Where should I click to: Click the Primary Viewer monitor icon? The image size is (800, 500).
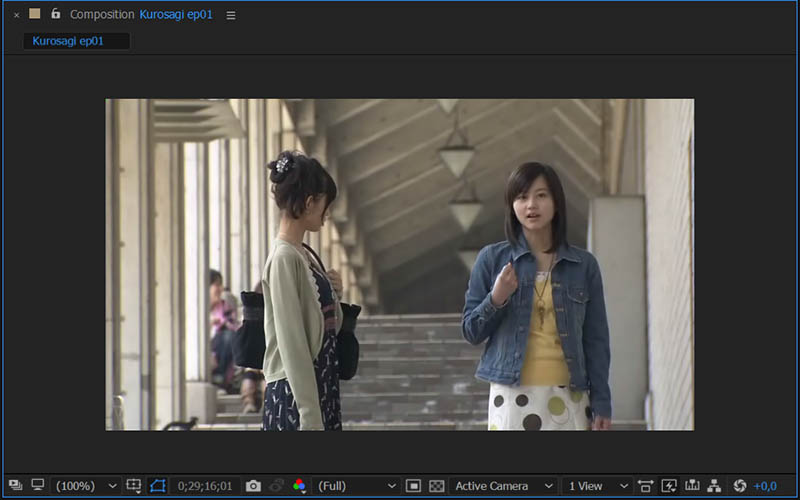(x=38, y=485)
